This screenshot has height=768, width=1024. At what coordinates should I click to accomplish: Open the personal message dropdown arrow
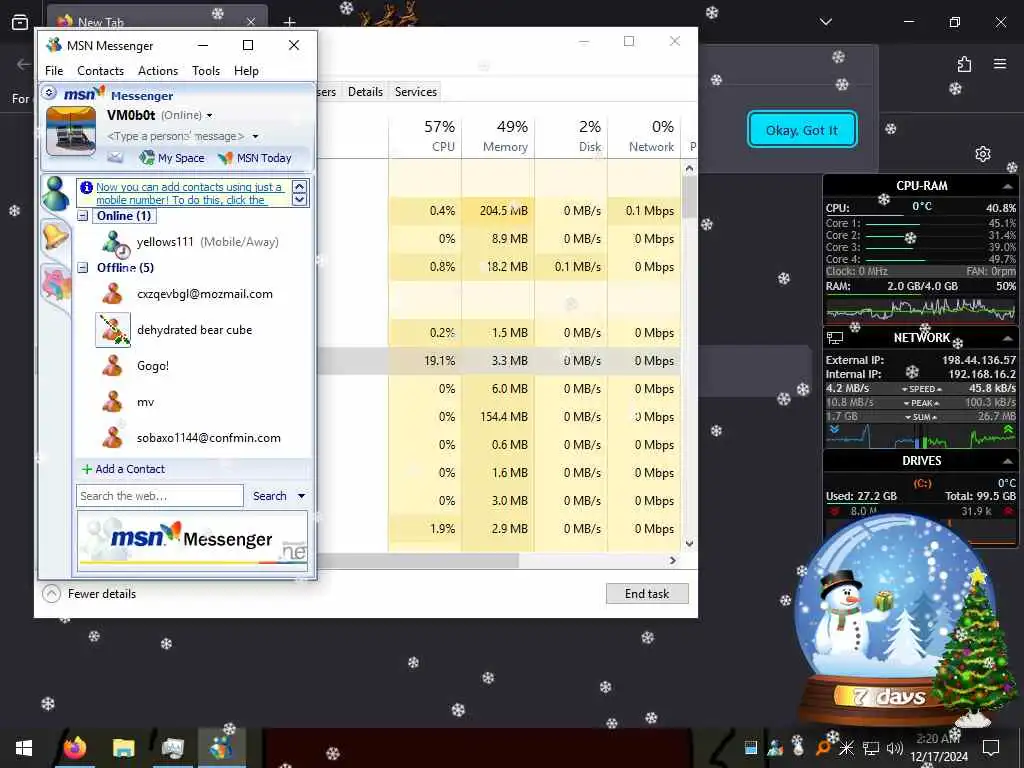click(x=255, y=136)
